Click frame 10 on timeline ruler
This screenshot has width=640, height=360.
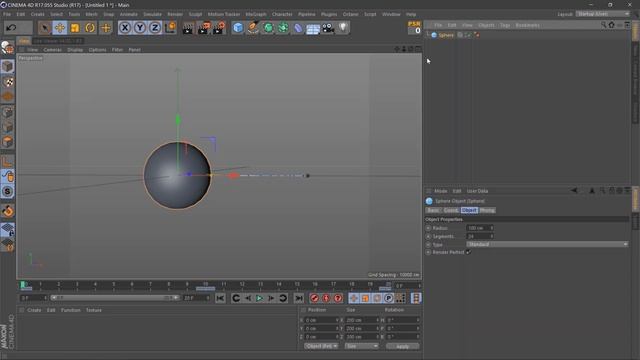pyautogui.click(x=206, y=284)
